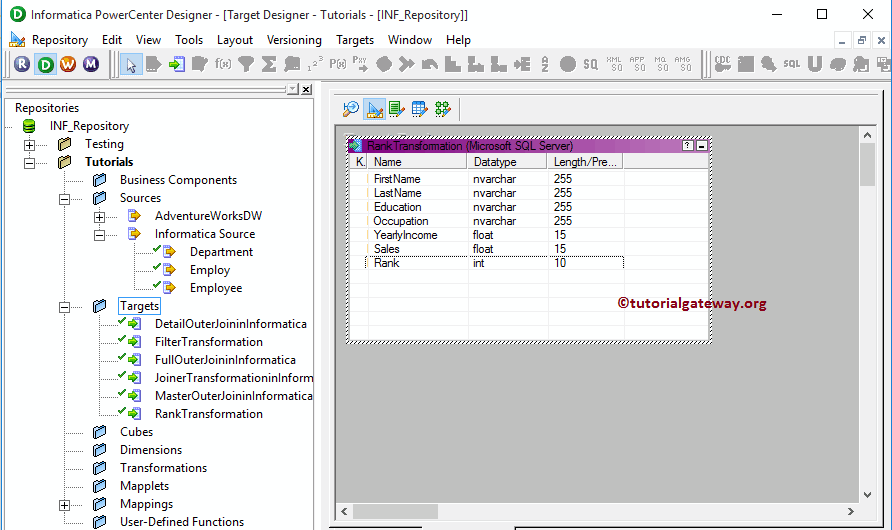Click the 1-2-3 Sequence Generator icon
The image size is (892, 530).
315,64
